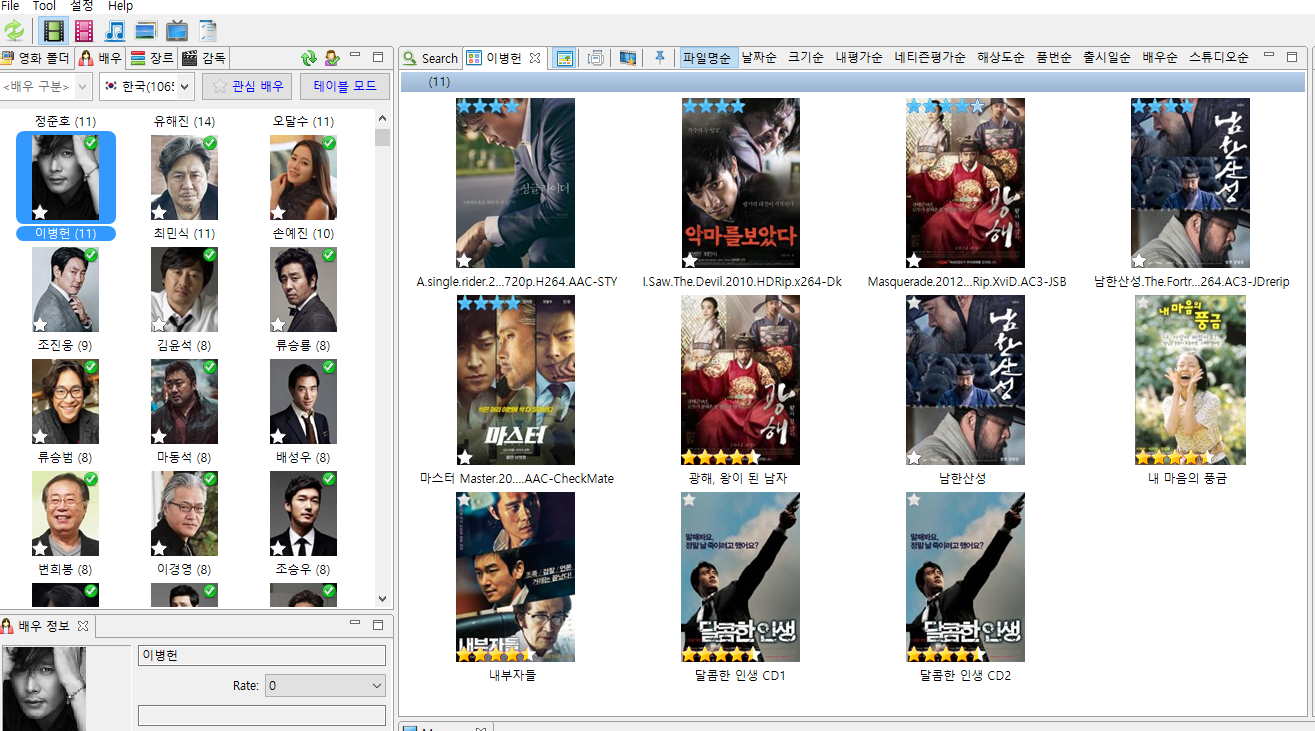Select the 마동석 actor thumbnail
1315x731 pixels.
click(184, 401)
